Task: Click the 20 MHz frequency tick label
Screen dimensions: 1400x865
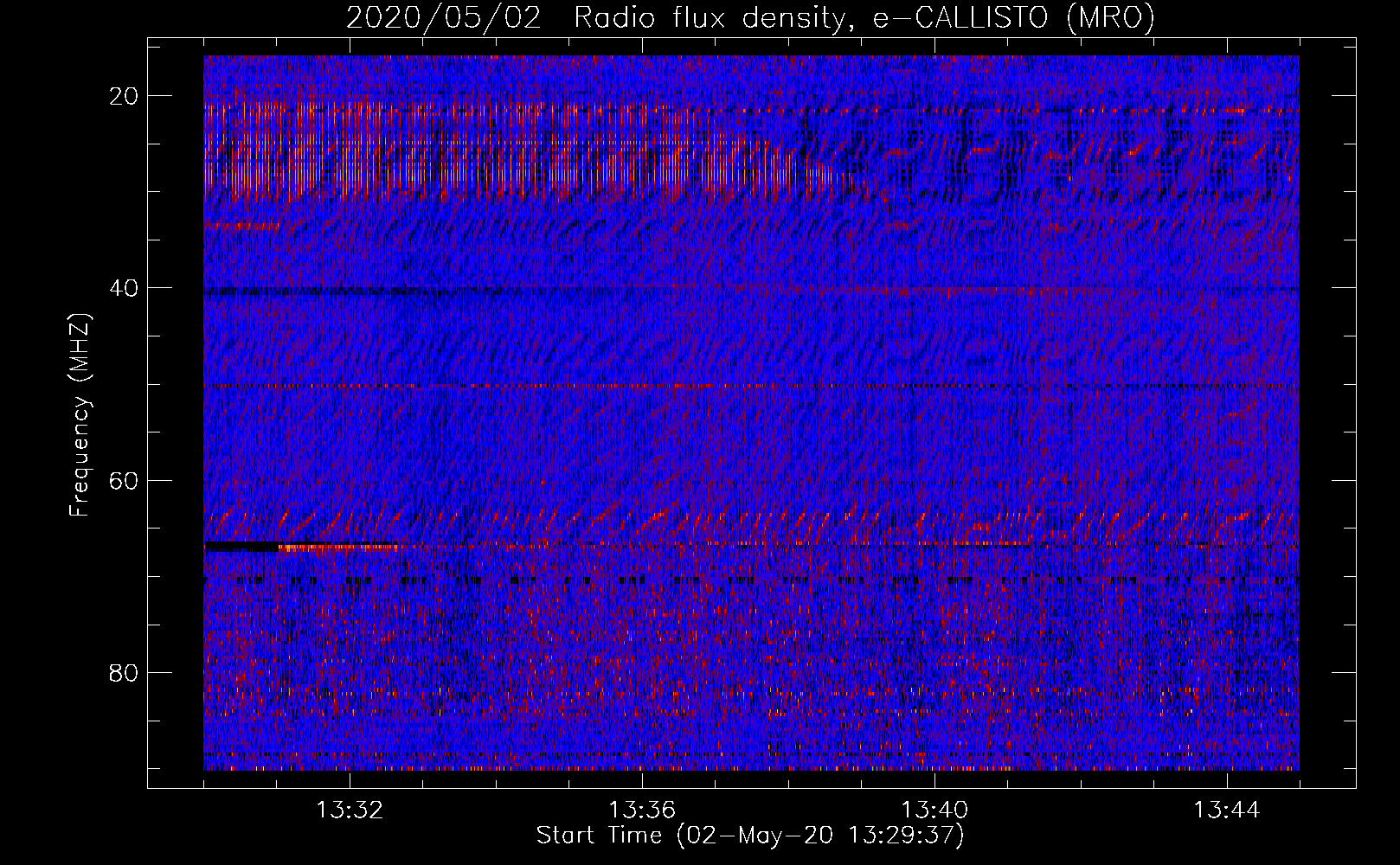Action: point(124,96)
